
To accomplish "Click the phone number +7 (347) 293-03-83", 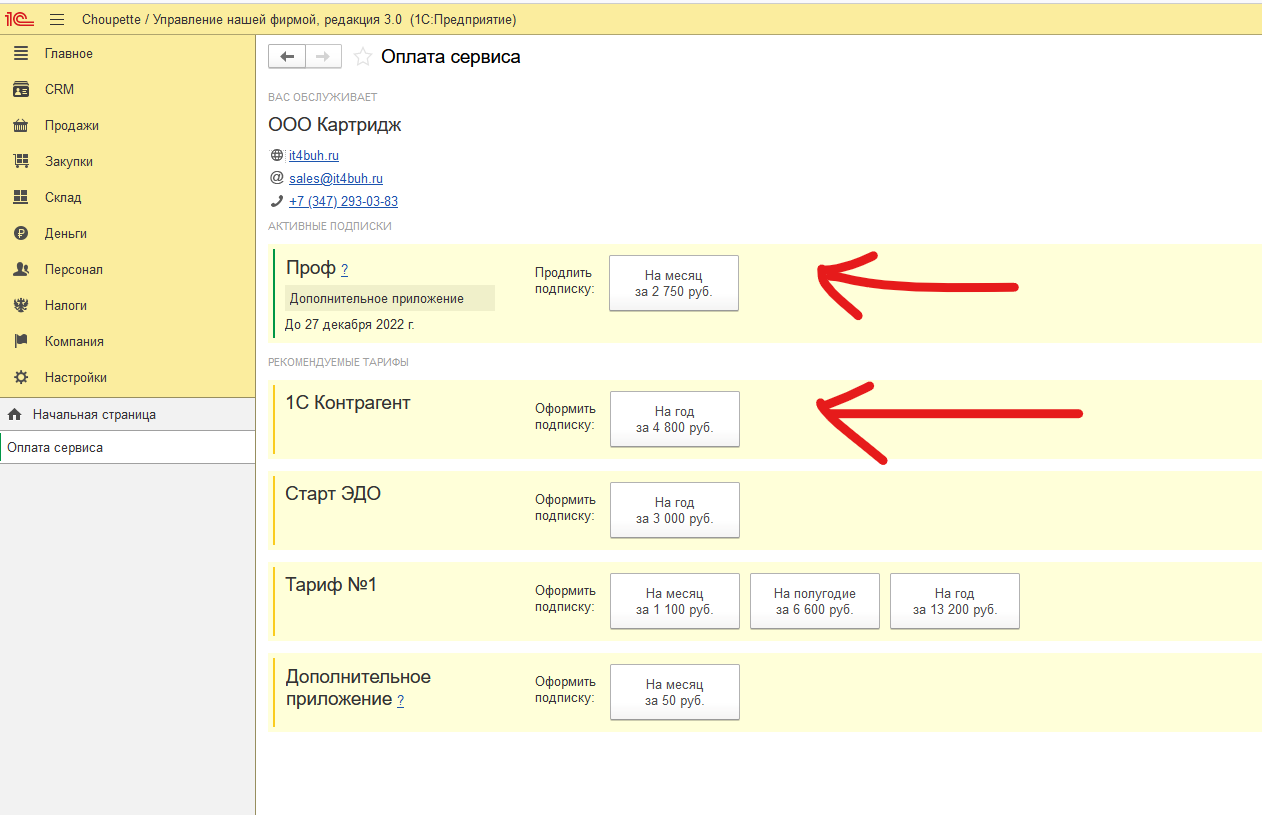I will pos(343,201).
